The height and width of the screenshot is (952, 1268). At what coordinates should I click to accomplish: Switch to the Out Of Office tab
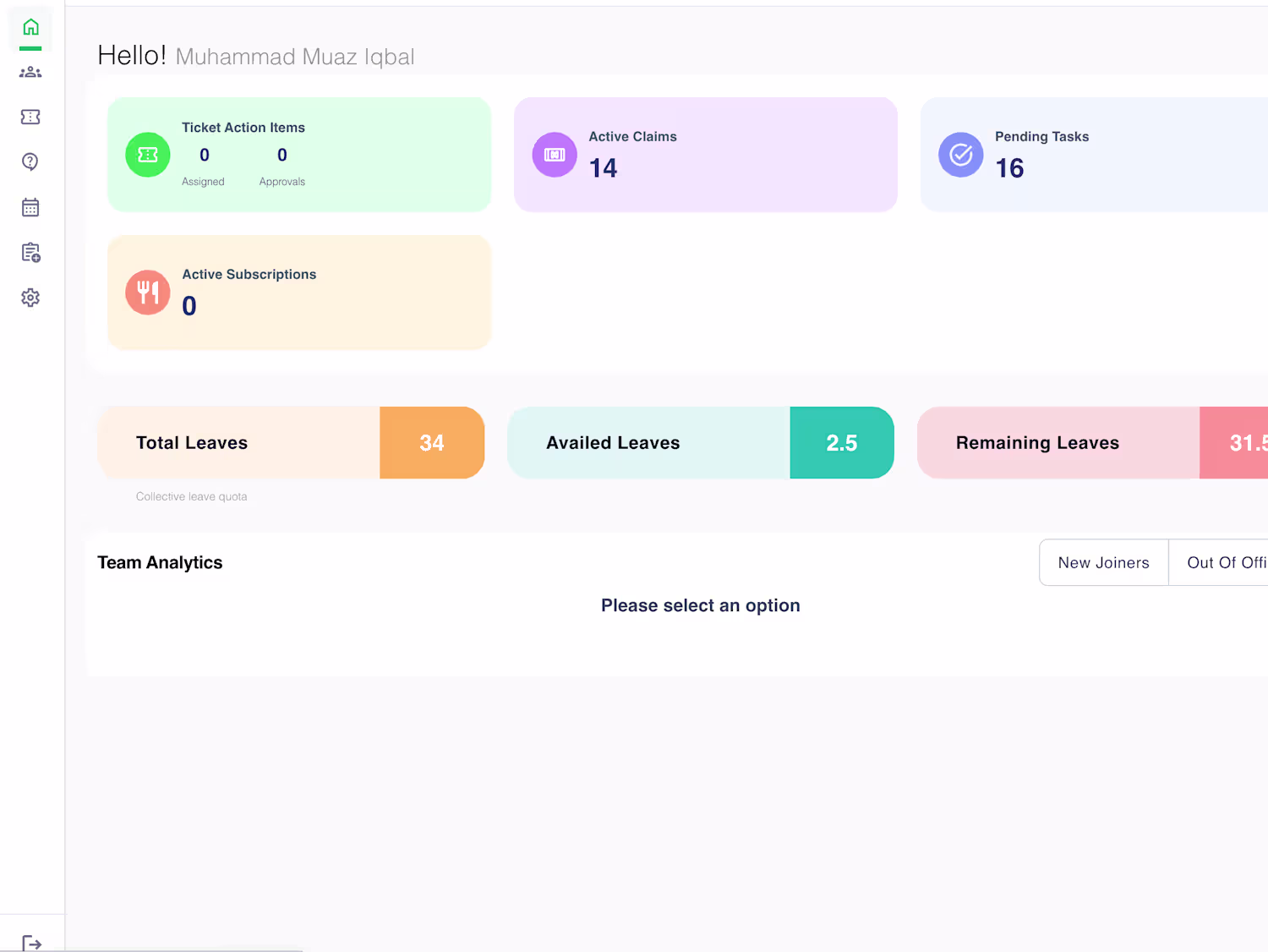point(1226,563)
